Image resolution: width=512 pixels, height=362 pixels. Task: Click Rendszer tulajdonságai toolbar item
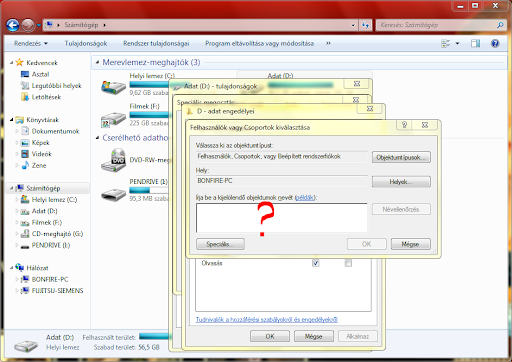(x=156, y=43)
